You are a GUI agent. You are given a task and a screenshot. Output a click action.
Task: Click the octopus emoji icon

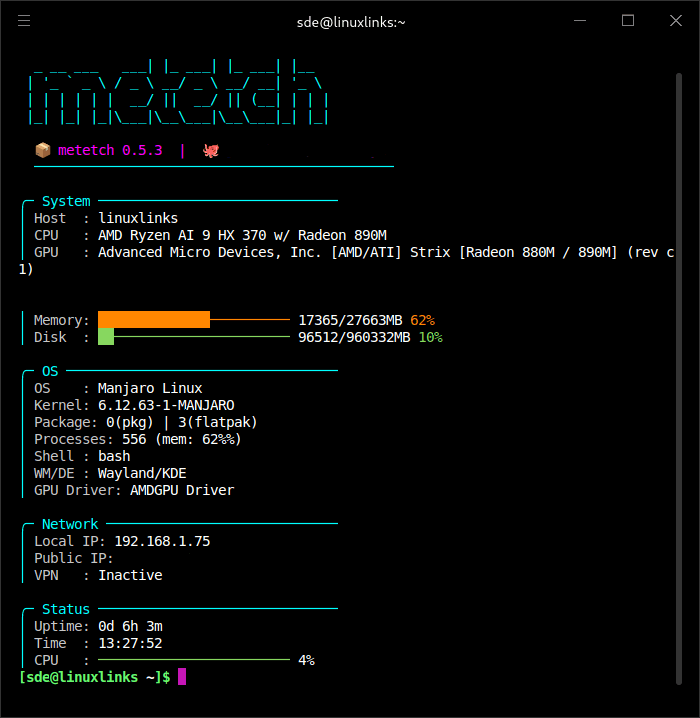click(211, 151)
